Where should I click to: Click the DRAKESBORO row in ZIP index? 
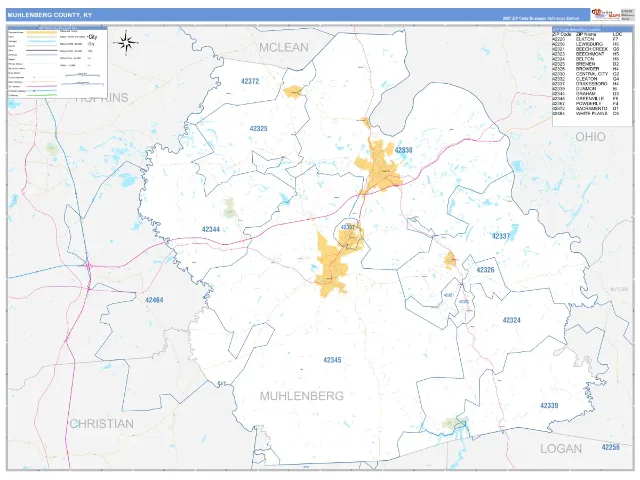point(586,84)
